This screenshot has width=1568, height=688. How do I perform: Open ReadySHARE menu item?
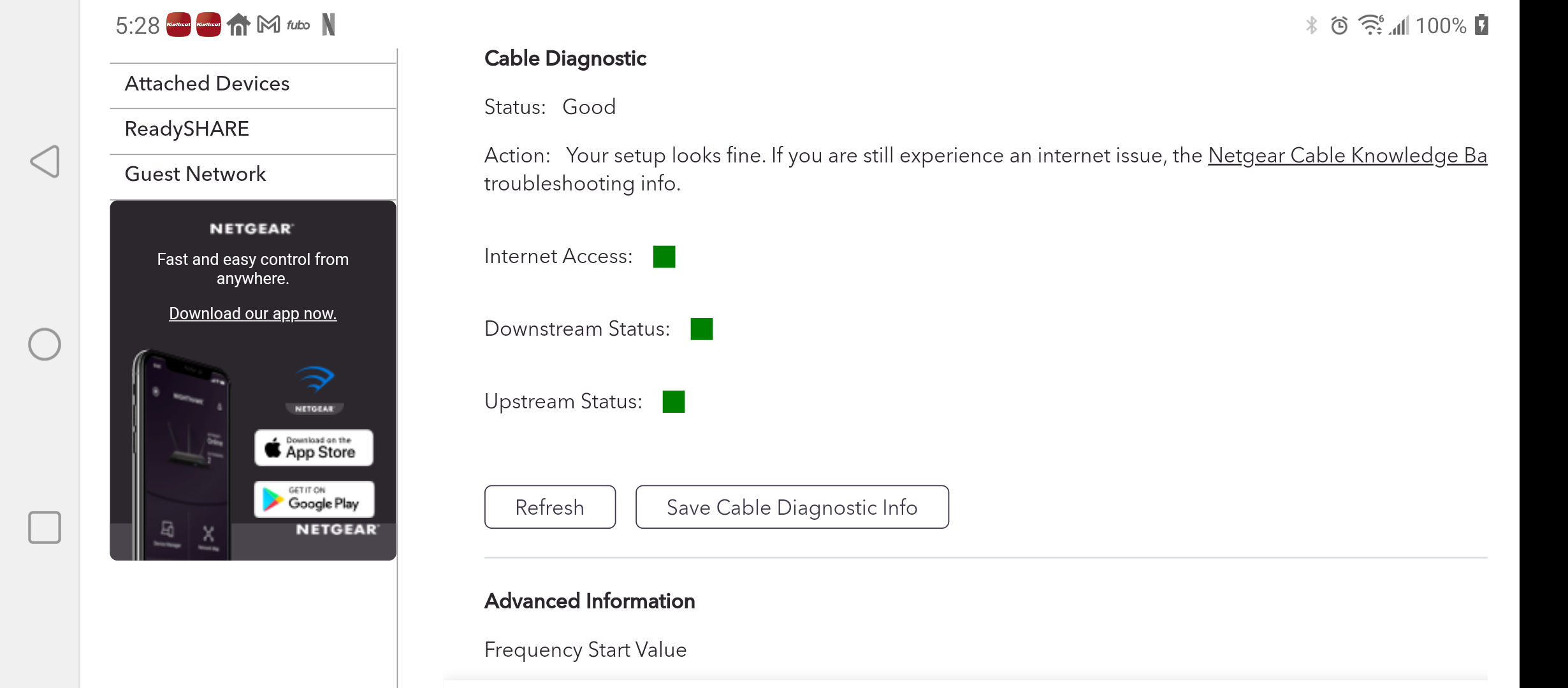pyautogui.click(x=187, y=129)
